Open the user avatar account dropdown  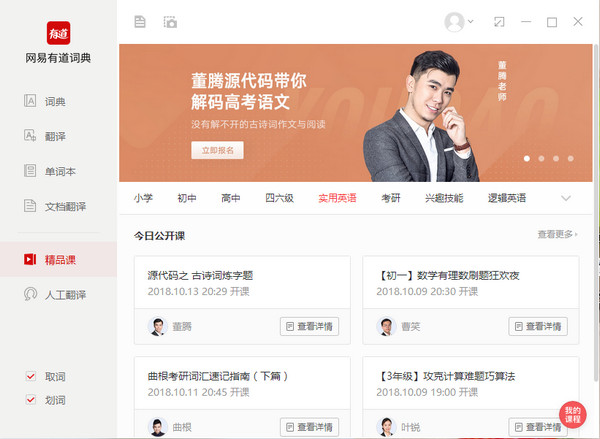point(461,21)
